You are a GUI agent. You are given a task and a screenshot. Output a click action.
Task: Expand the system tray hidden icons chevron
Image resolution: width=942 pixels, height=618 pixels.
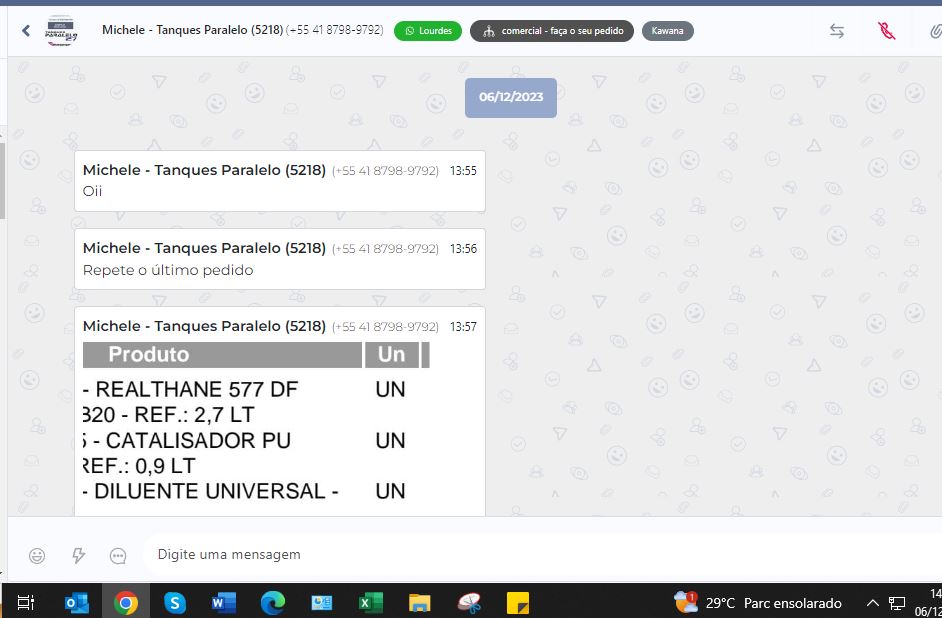coord(872,603)
